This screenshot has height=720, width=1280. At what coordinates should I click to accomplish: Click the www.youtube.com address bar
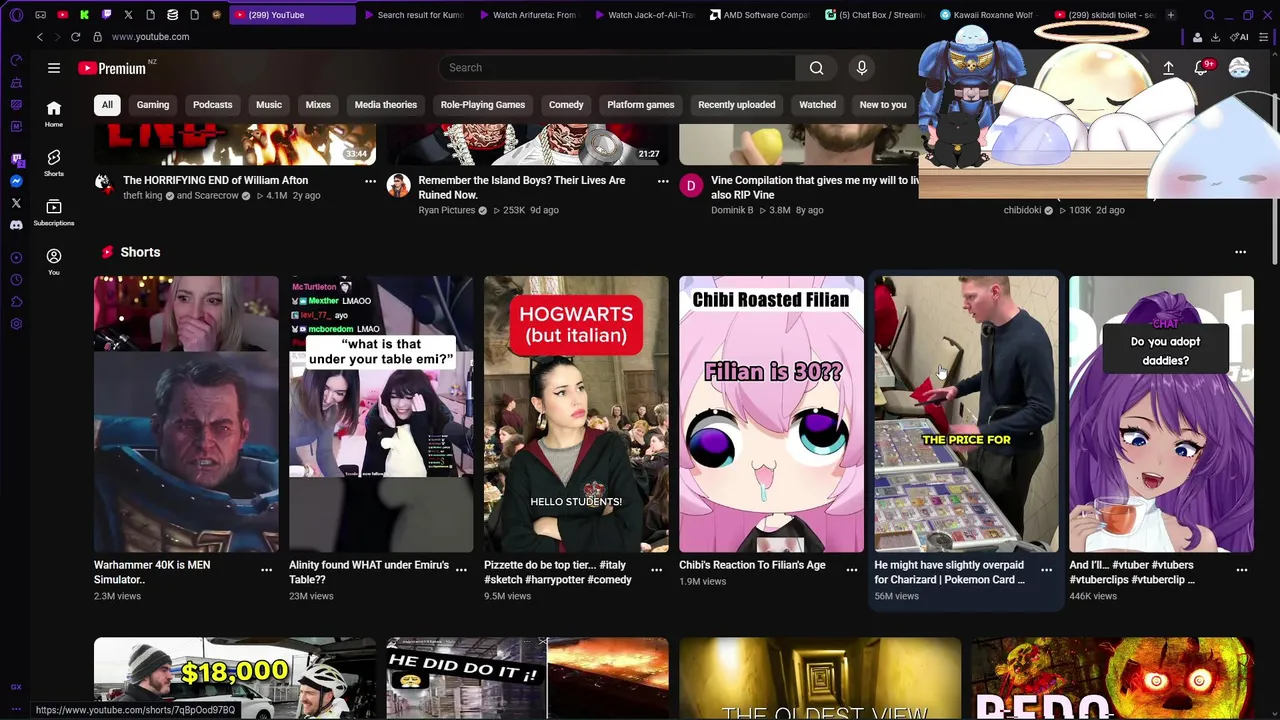click(150, 37)
